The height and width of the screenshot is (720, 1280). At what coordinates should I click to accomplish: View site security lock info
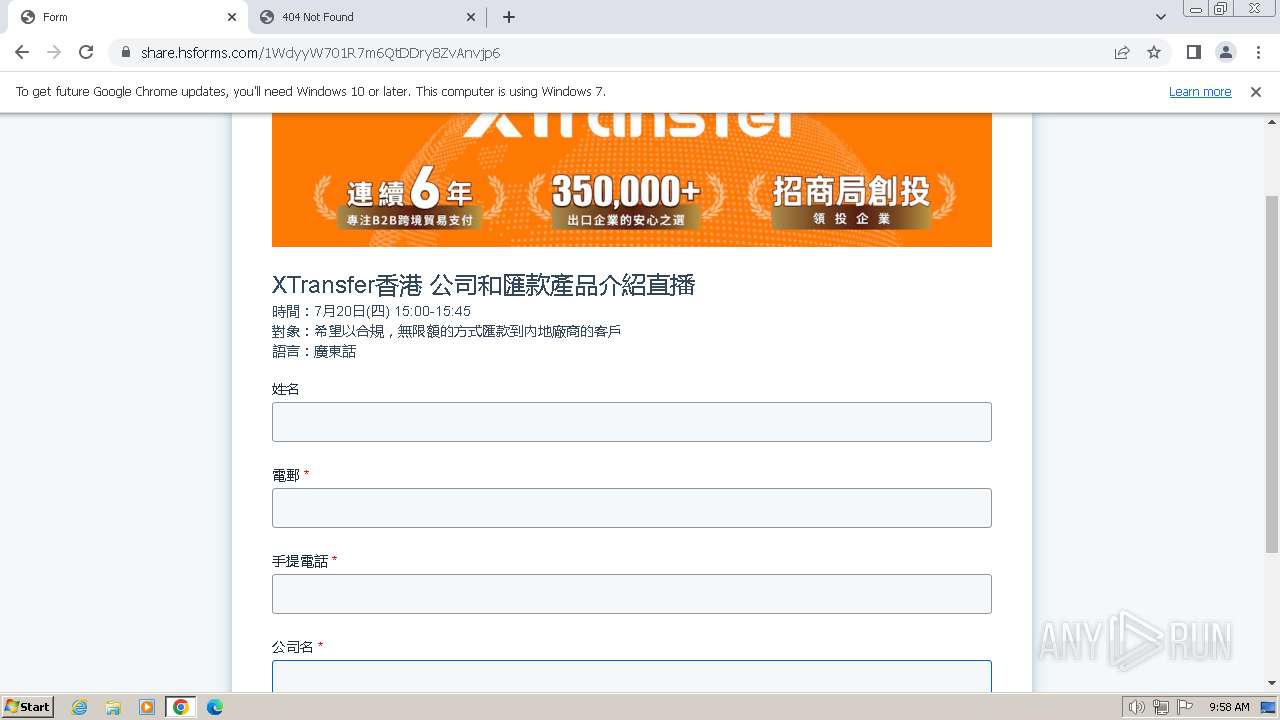[x=125, y=53]
